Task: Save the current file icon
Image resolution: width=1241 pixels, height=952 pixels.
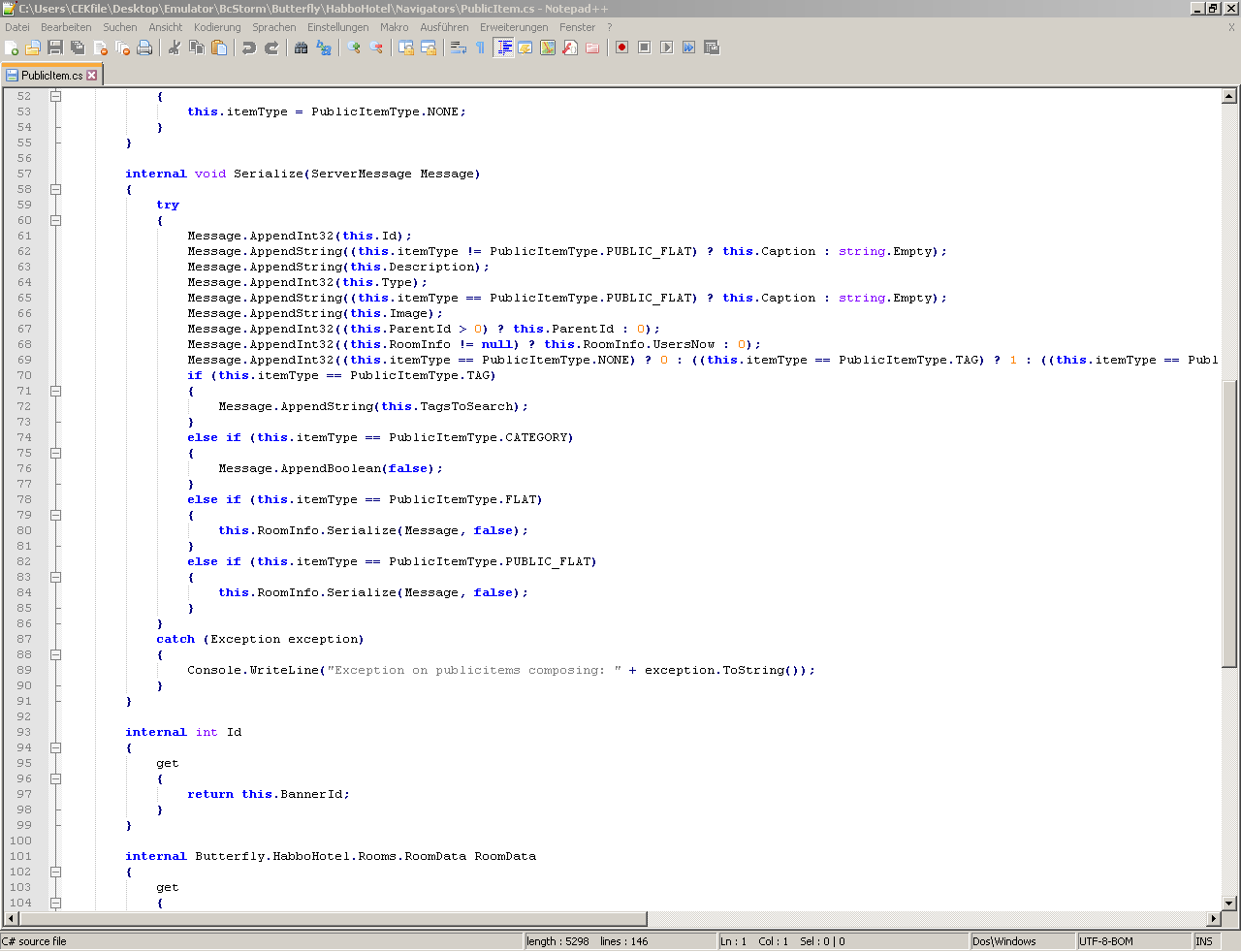Action: [x=55, y=48]
